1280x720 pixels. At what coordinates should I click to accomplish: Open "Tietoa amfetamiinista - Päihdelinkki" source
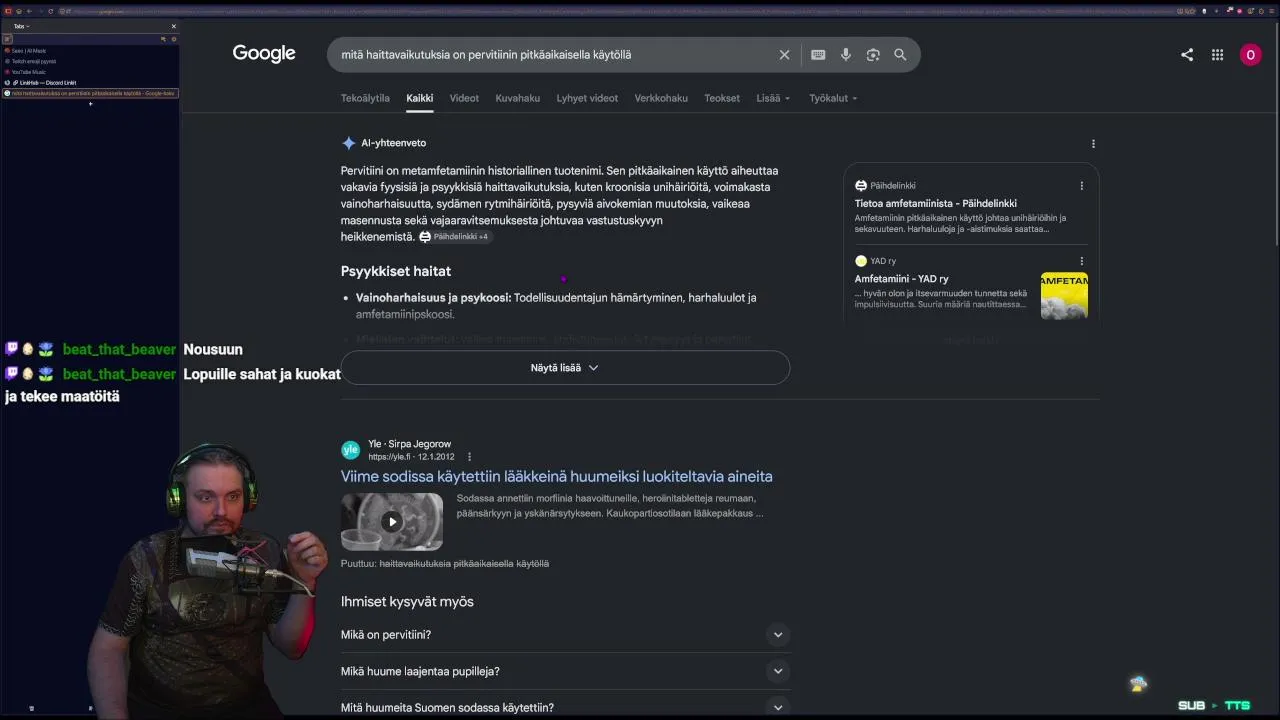(935, 204)
